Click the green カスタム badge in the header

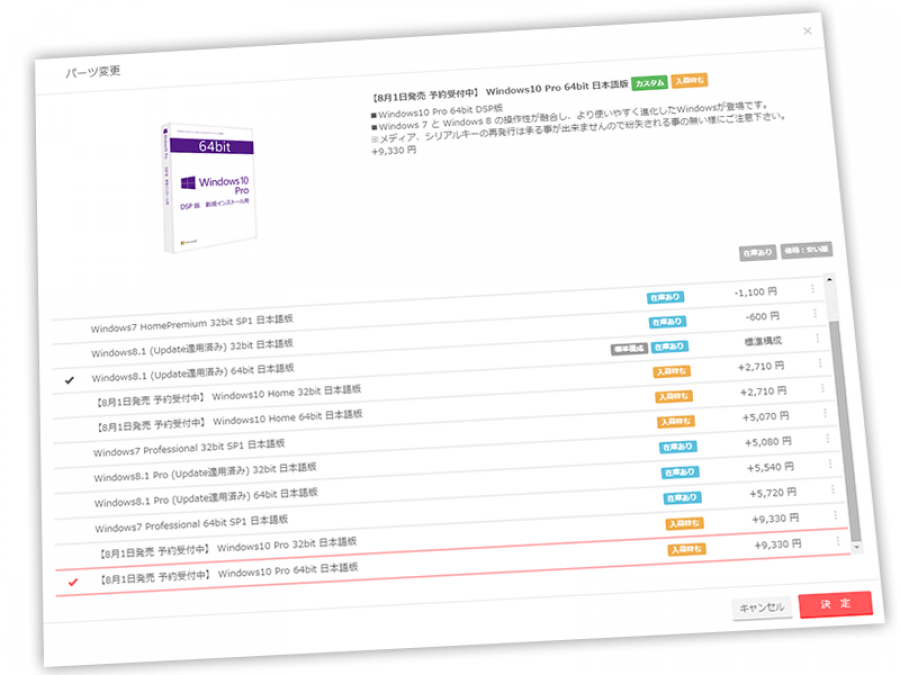[649, 83]
